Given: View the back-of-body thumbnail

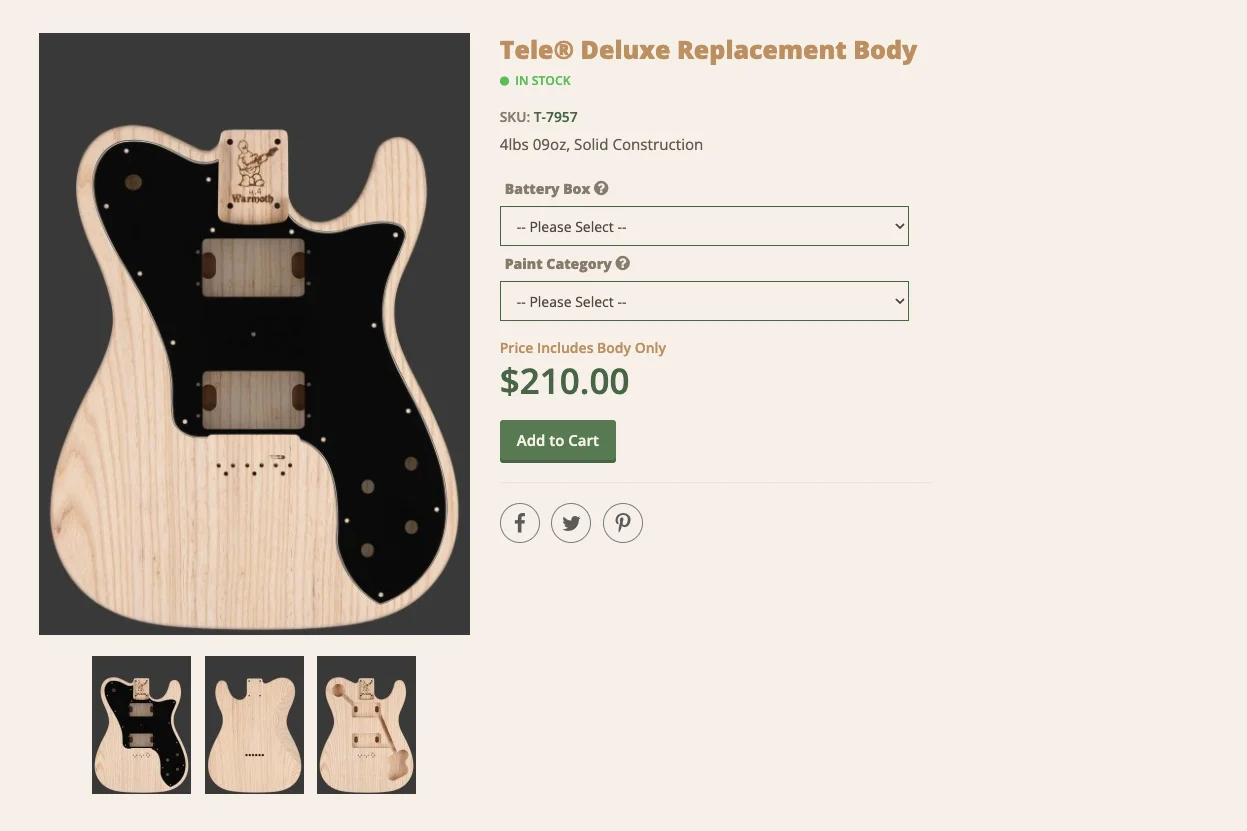Looking at the screenshot, I should 254,725.
